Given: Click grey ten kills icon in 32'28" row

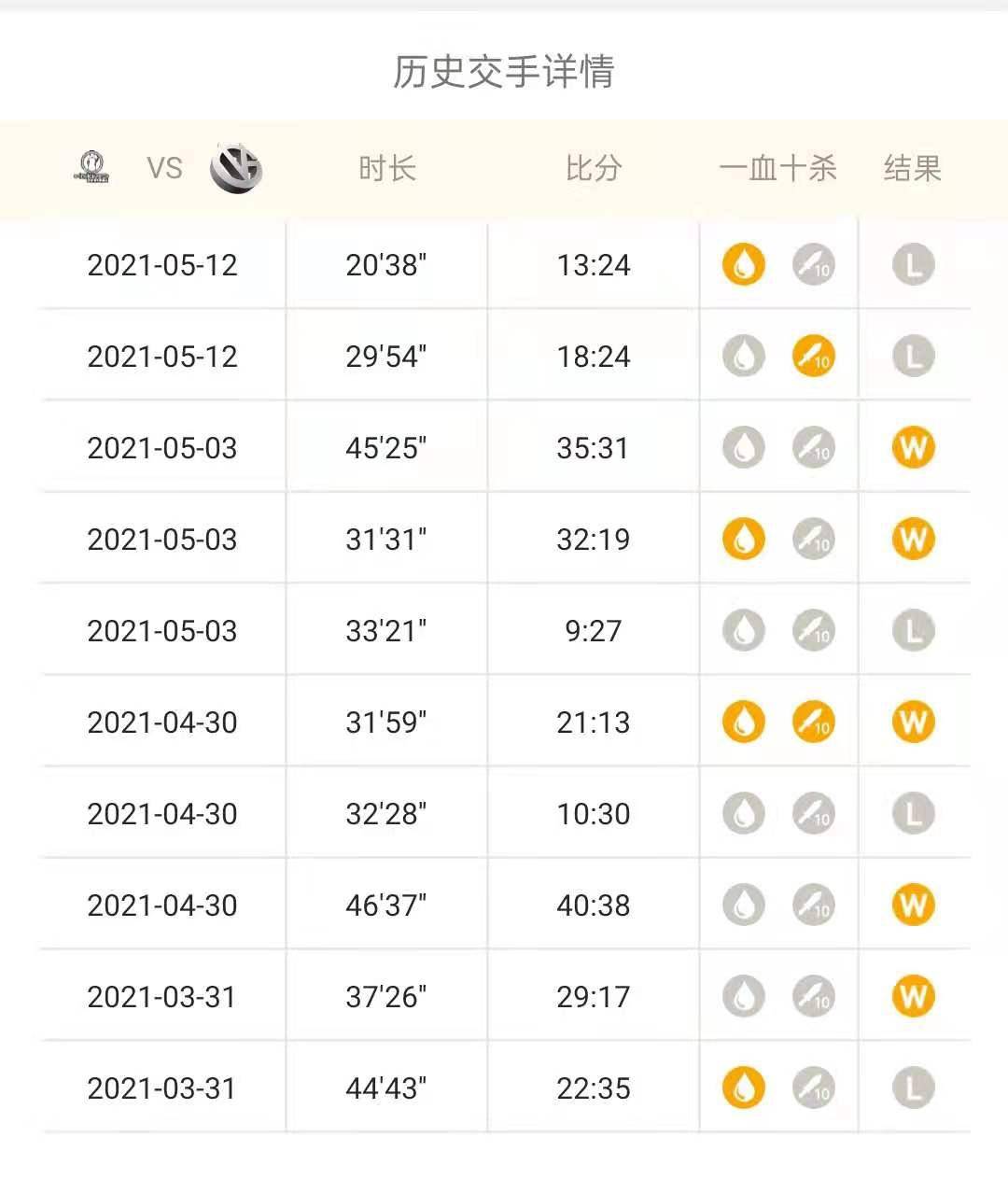Looking at the screenshot, I should (813, 814).
